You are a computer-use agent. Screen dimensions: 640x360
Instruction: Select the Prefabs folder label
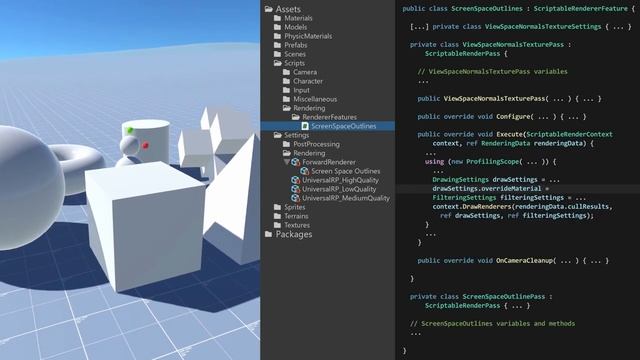(x=296, y=45)
